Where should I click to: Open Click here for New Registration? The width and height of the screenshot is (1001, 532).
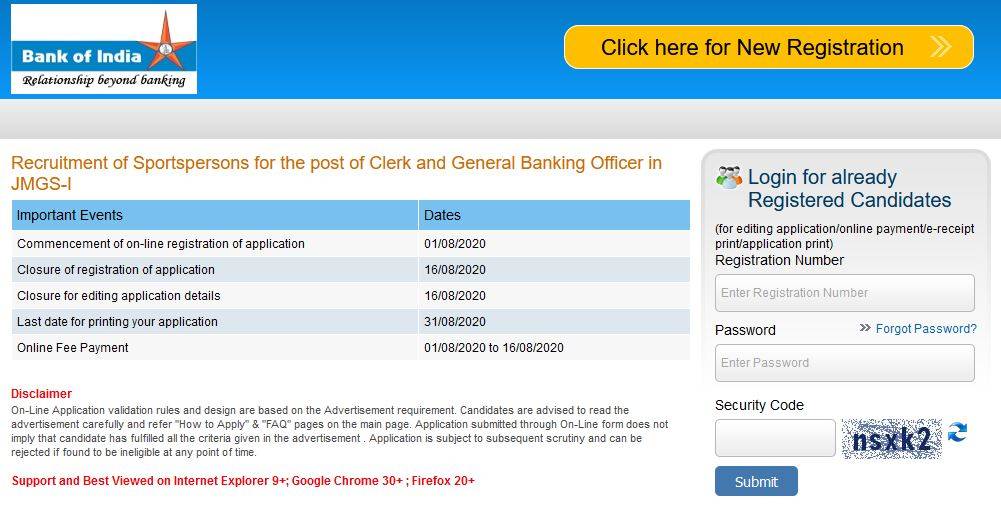click(769, 47)
